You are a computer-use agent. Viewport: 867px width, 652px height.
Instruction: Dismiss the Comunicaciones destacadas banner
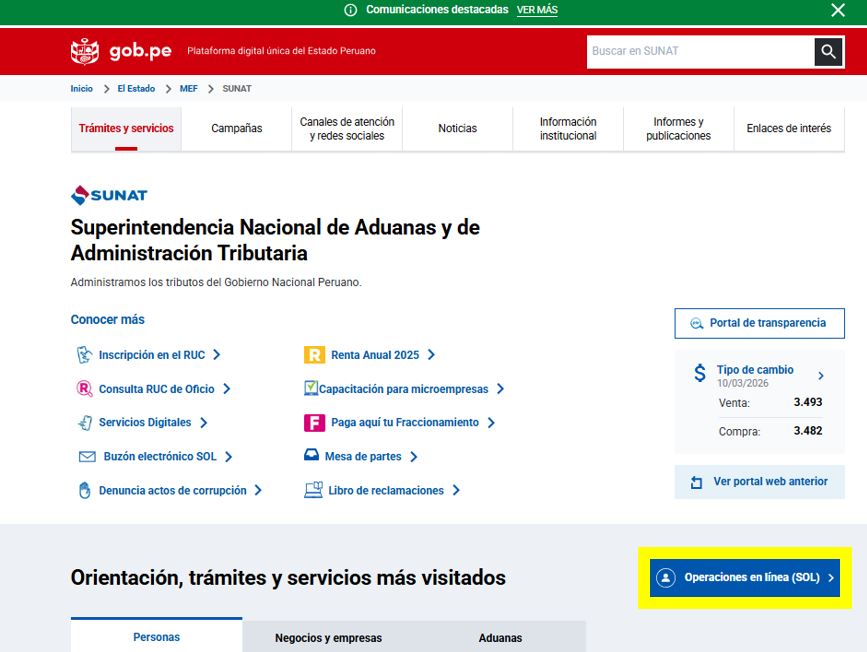(x=837, y=10)
